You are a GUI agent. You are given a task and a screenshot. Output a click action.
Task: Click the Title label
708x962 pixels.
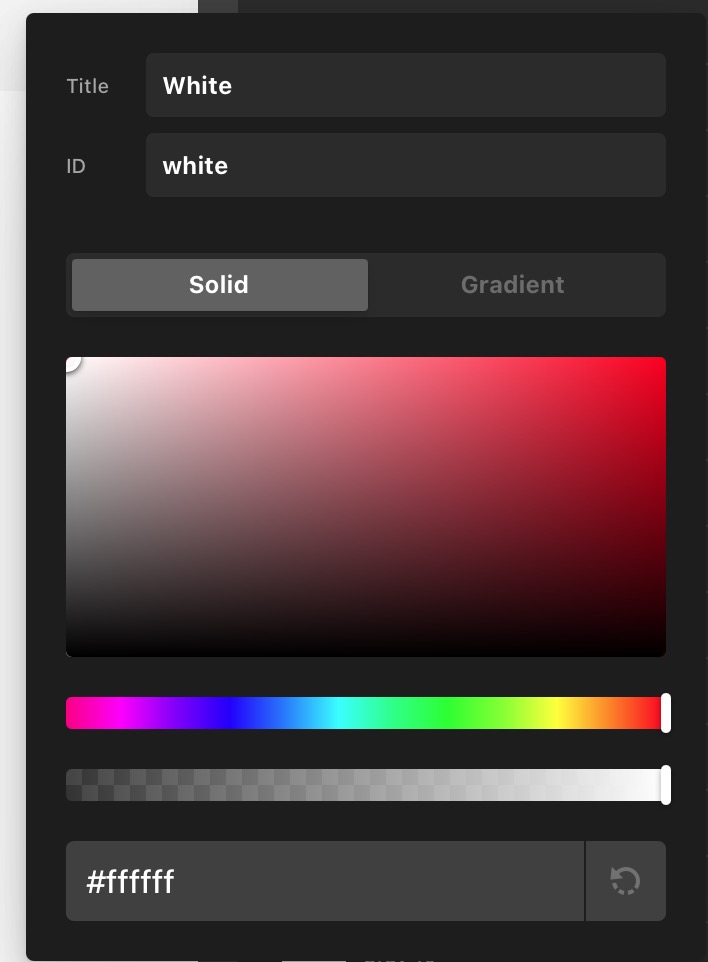pyautogui.click(x=88, y=86)
